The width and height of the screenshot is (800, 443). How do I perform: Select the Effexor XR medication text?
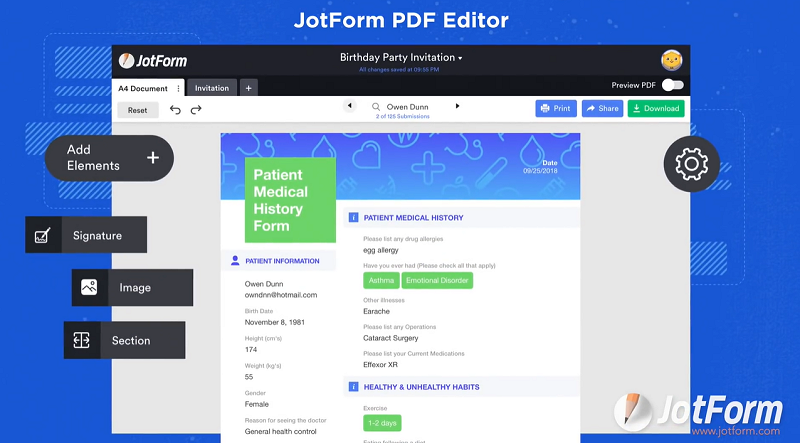(x=380, y=364)
